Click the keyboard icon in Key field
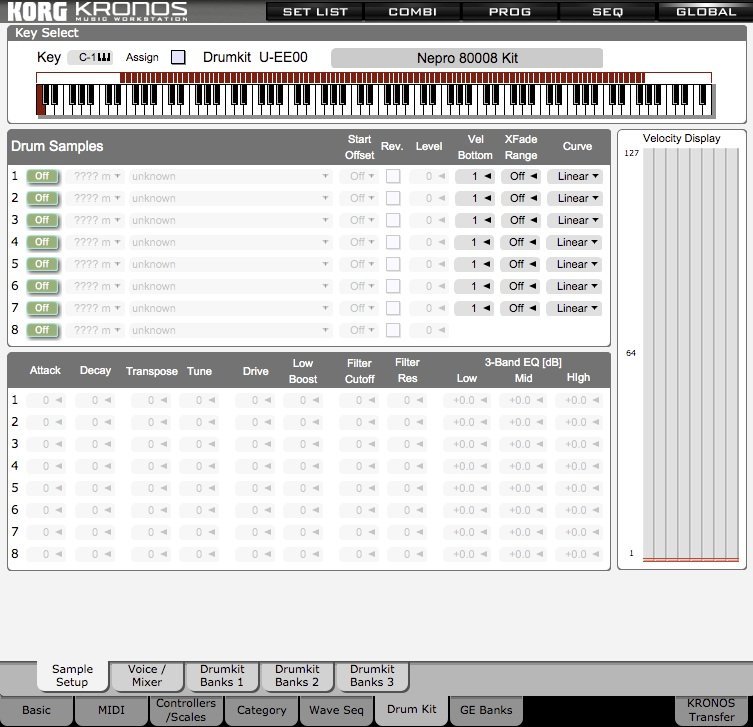This screenshot has width=753, height=727. pos(104,58)
